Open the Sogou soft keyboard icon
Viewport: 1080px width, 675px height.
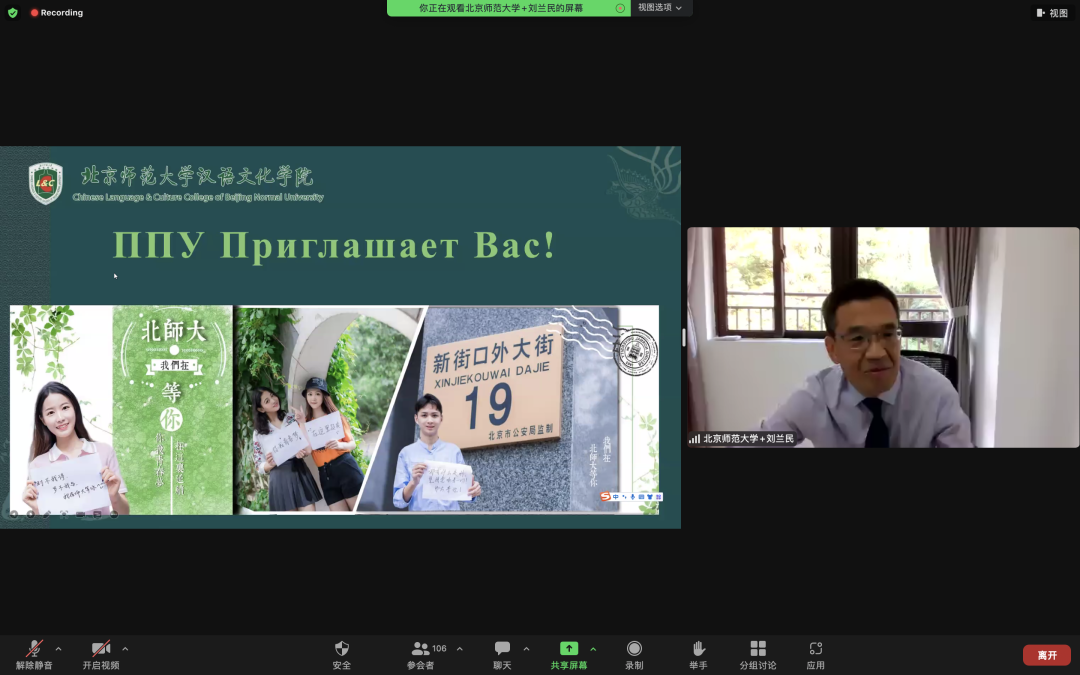point(641,497)
